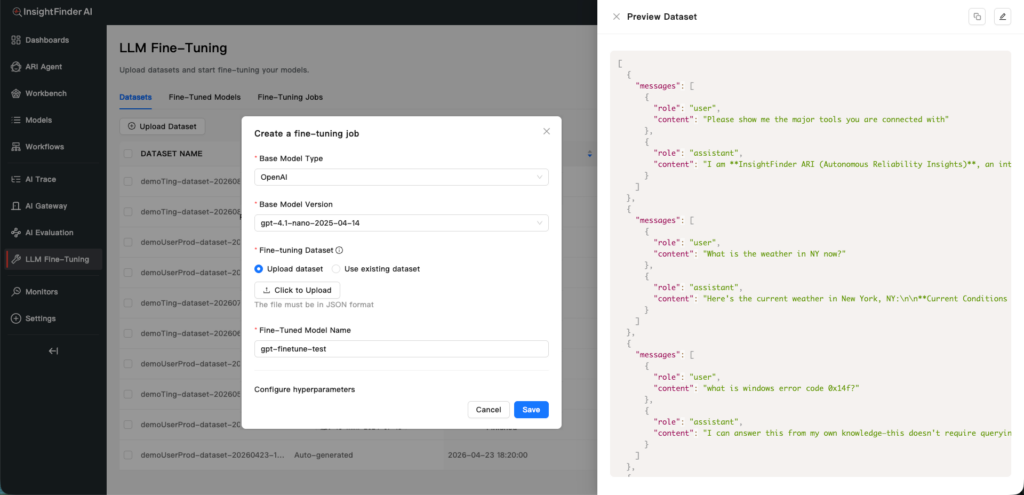
Task: Click the info icon beside Fine-tuning Dataset
Action: point(340,250)
